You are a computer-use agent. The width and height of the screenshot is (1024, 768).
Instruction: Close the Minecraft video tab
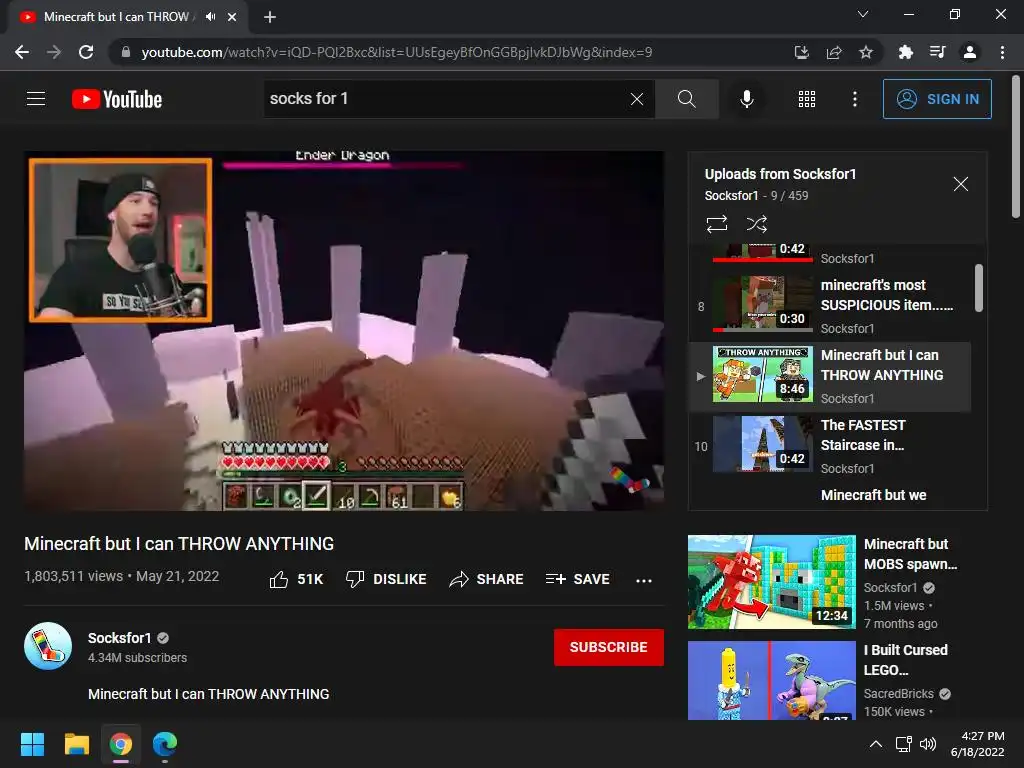pyautogui.click(x=232, y=17)
